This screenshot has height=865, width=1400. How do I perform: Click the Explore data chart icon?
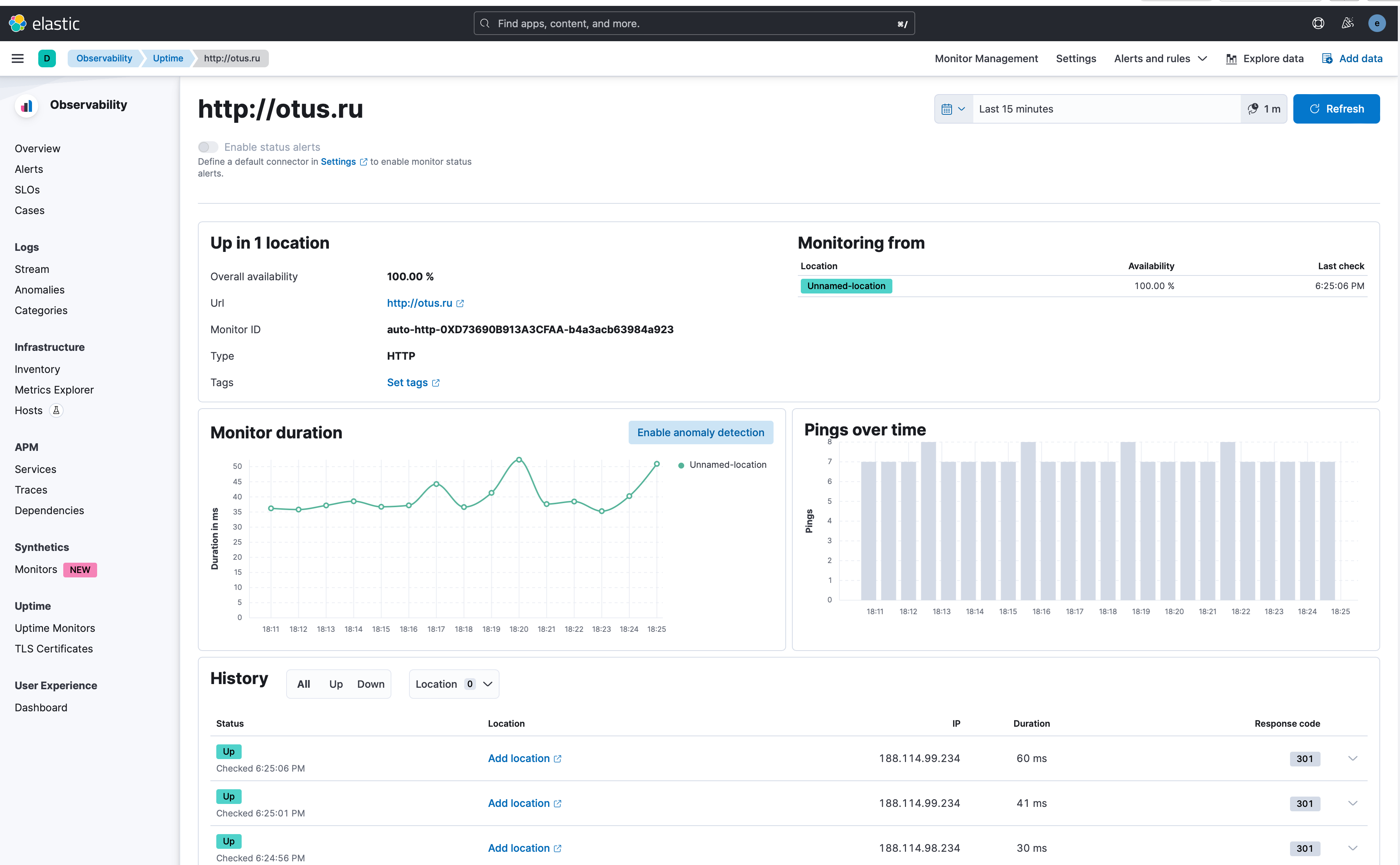[1231, 59]
